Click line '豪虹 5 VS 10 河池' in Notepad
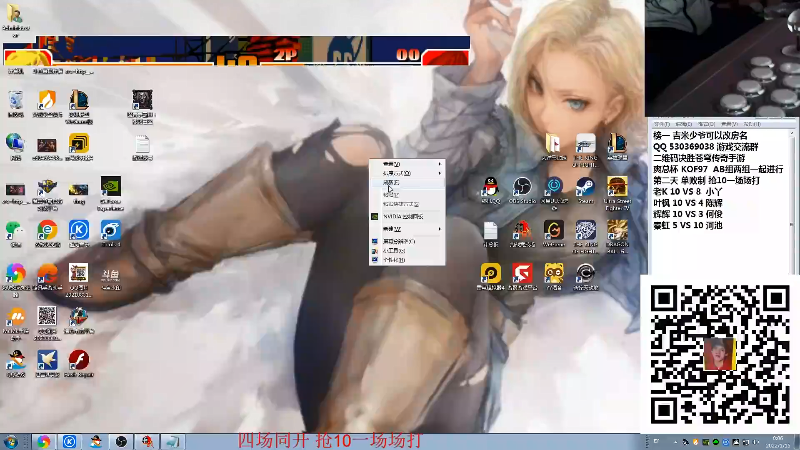The width and height of the screenshot is (800, 450). pos(688,226)
